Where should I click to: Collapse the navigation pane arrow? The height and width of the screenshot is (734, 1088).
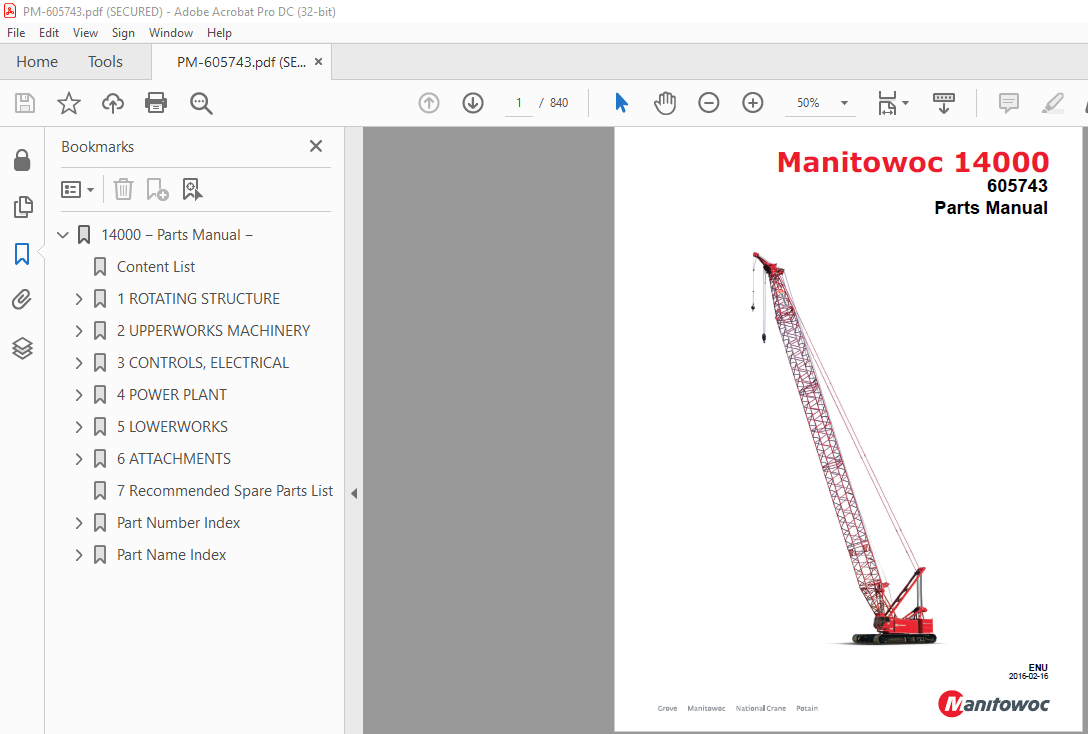(x=354, y=494)
